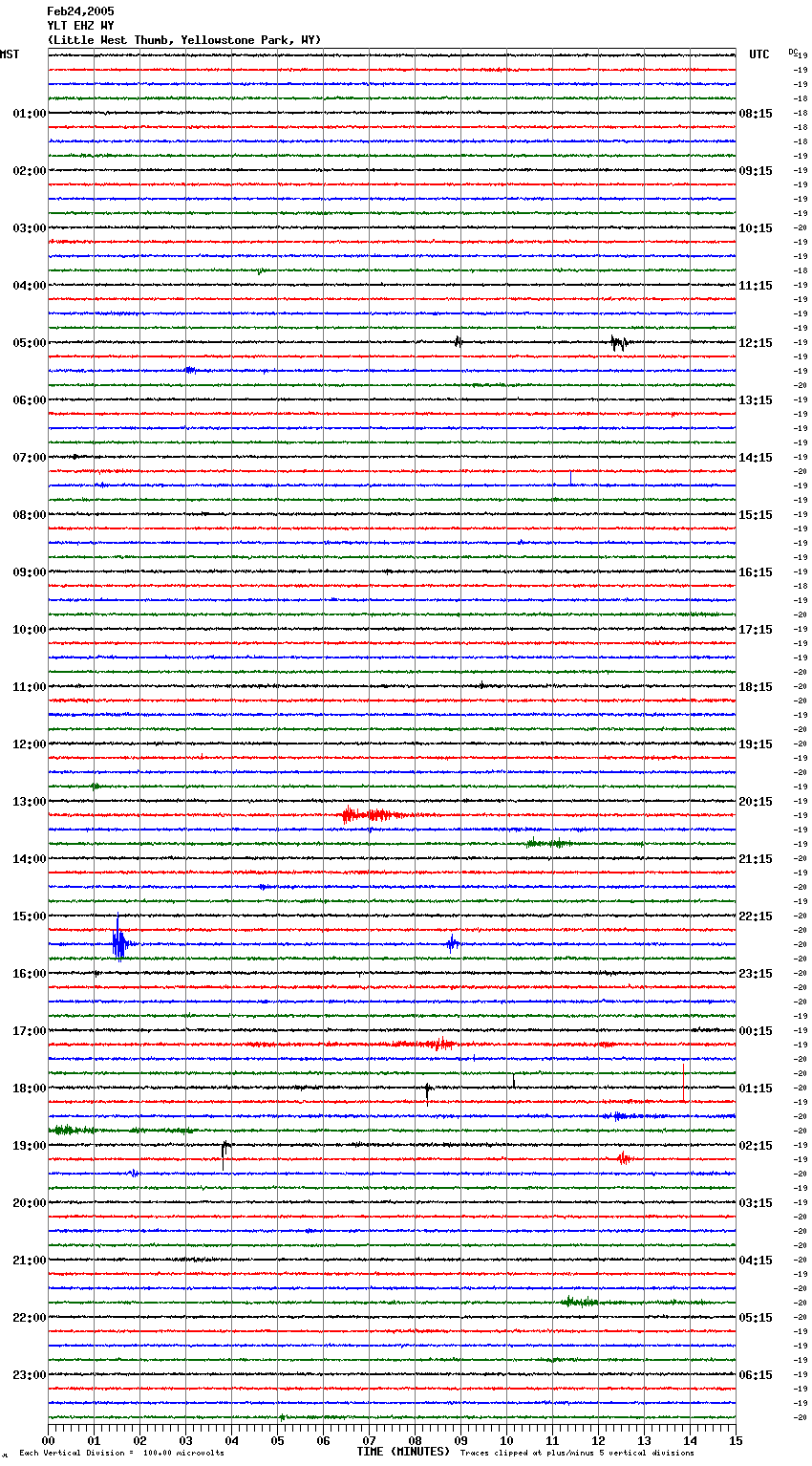Image resolution: width=812 pixels, height=1466 pixels.
Task: Click the 13:00 MST time label
Action: (29, 802)
